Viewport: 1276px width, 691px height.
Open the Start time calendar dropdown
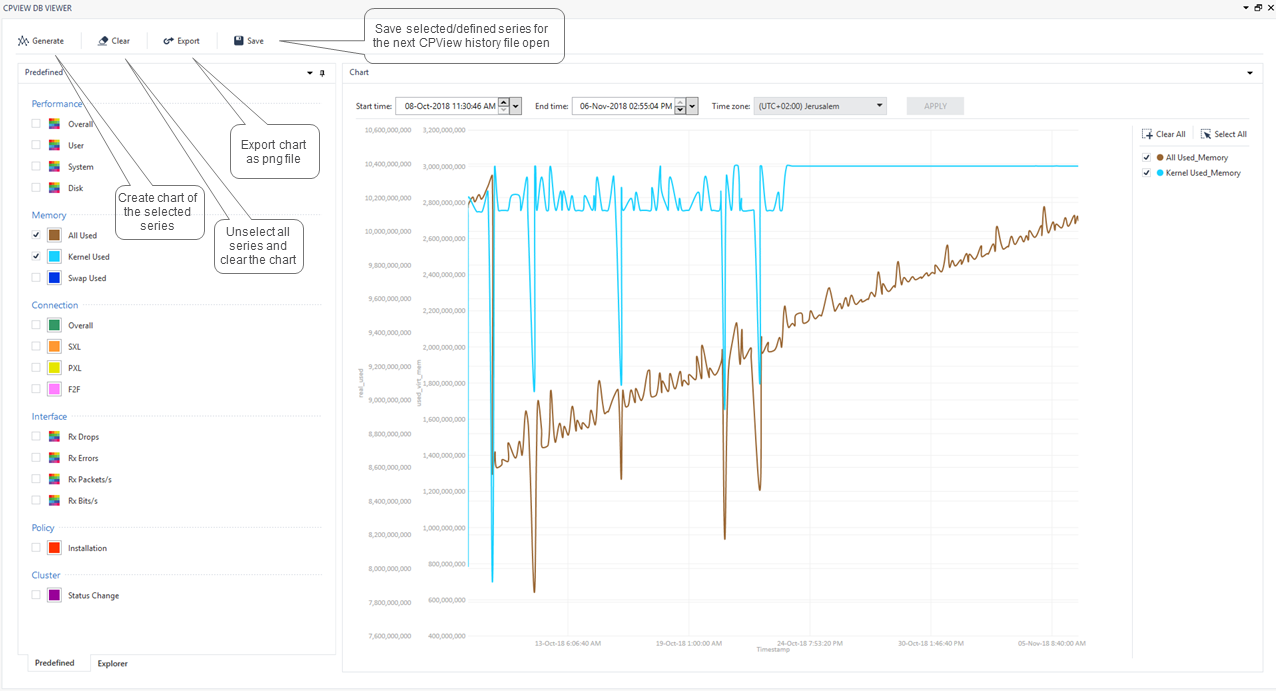point(517,105)
